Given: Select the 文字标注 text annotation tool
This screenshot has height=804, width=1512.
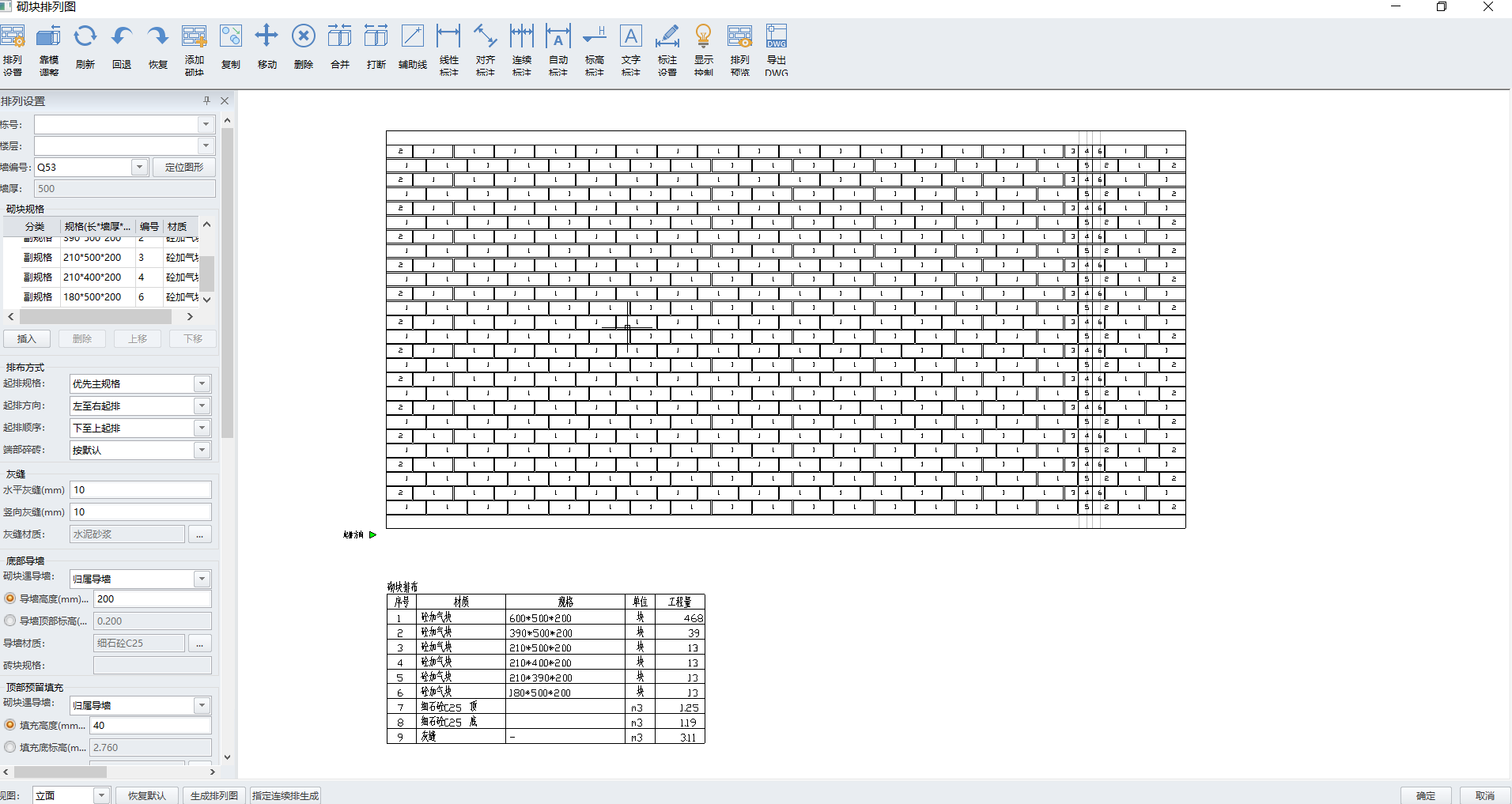Looking at the screenshot, I should (631, 50).
